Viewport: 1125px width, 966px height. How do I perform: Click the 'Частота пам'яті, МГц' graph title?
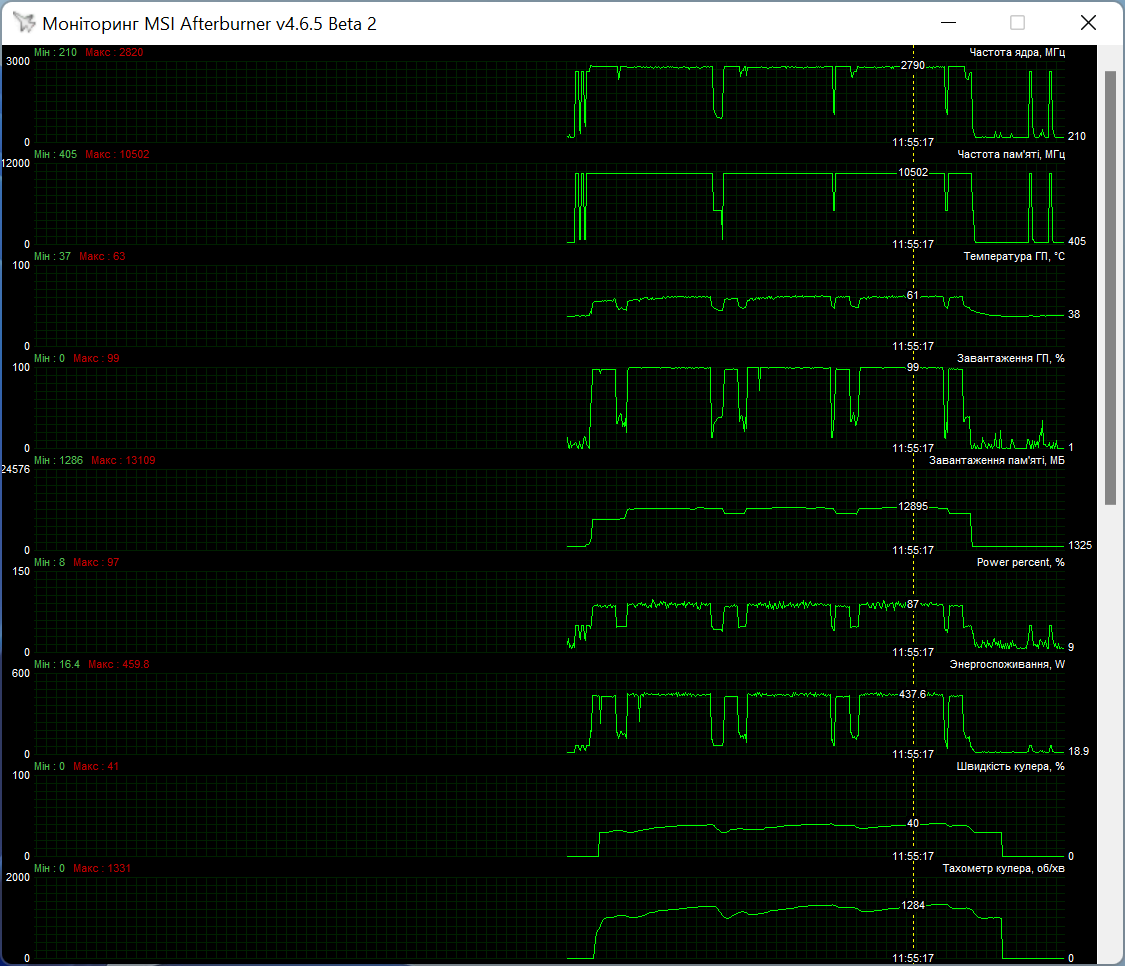tap(1011, 154)
